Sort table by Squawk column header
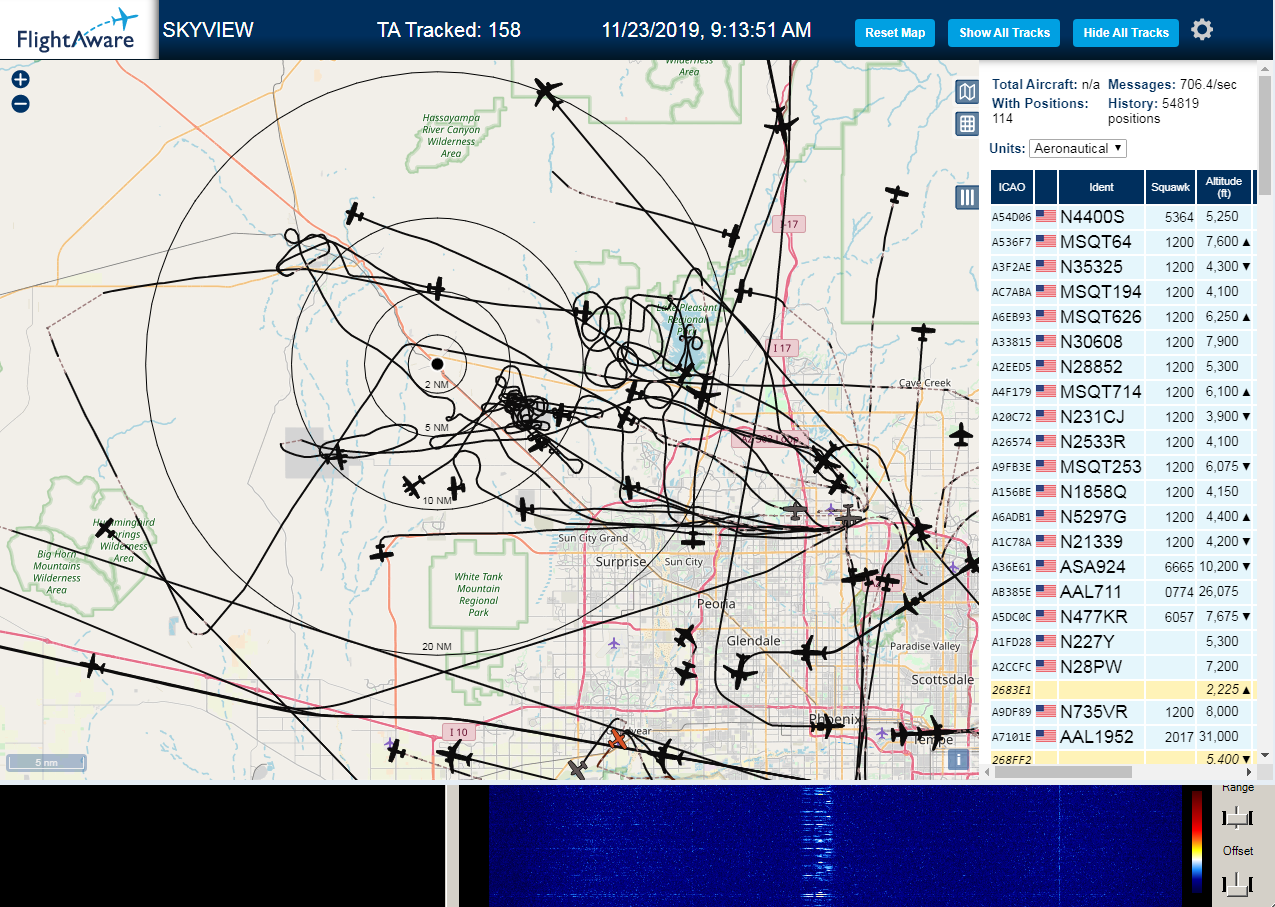 1170,187
